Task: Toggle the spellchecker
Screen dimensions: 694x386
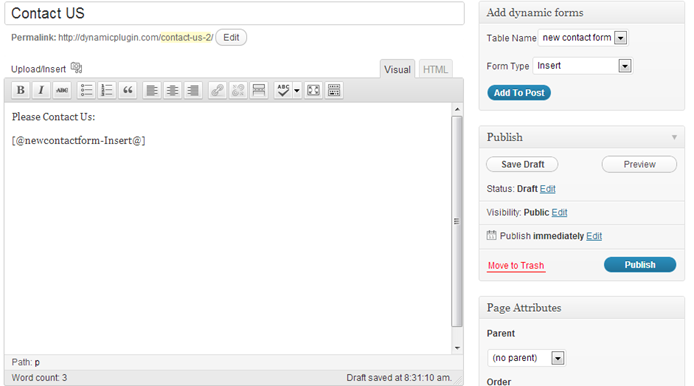Action: pos(283,90)
